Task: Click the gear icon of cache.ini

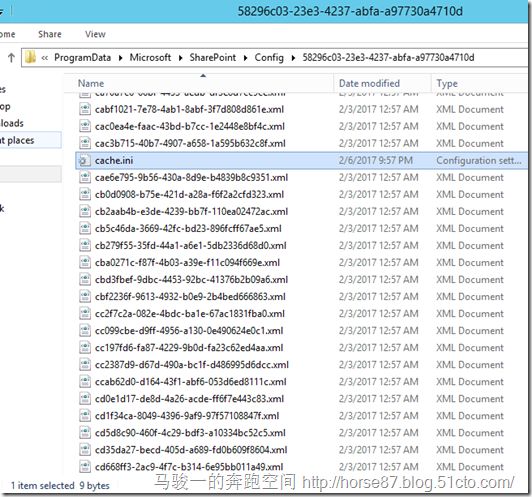Action: (84, 160)
